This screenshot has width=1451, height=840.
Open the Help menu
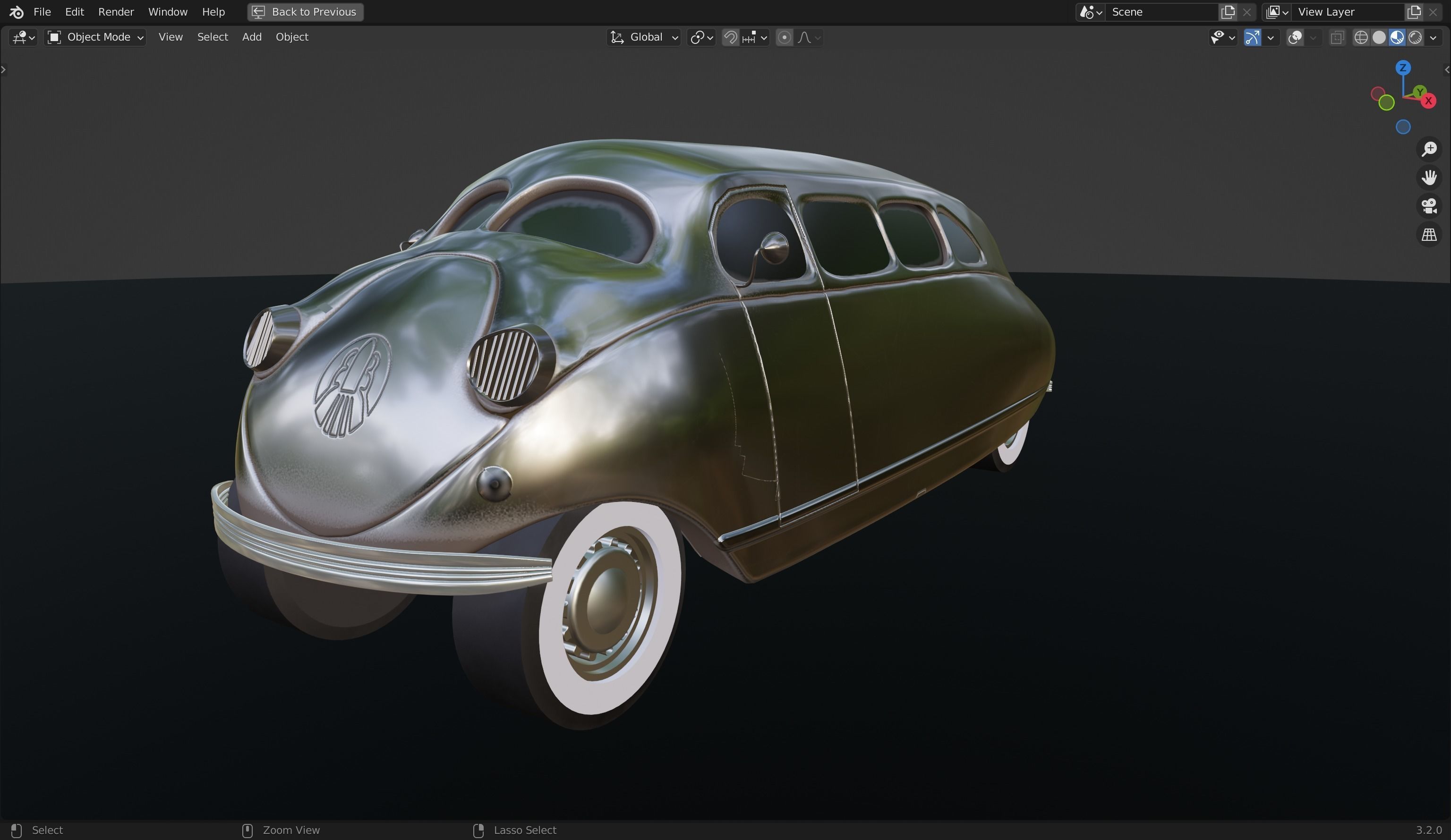213,11
